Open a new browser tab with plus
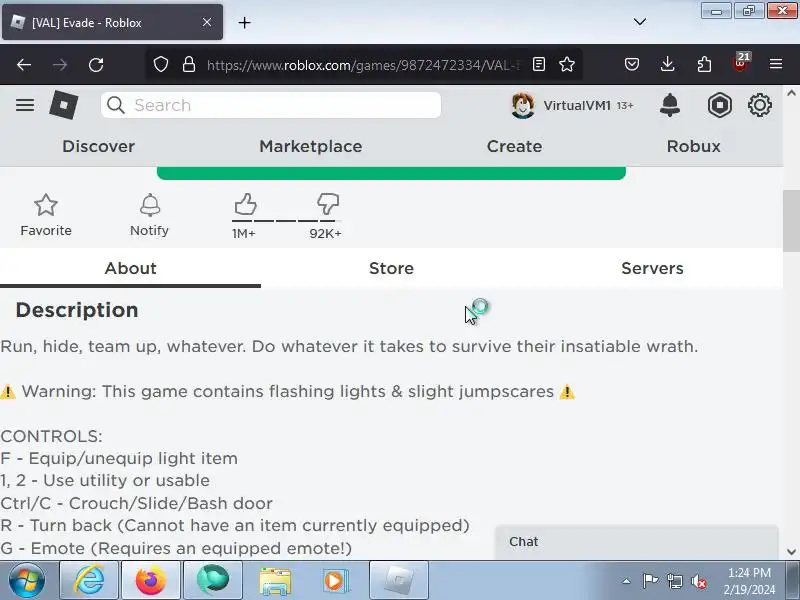Image resolution: width=800 pixels, height=600 pixels. point(244,22)
